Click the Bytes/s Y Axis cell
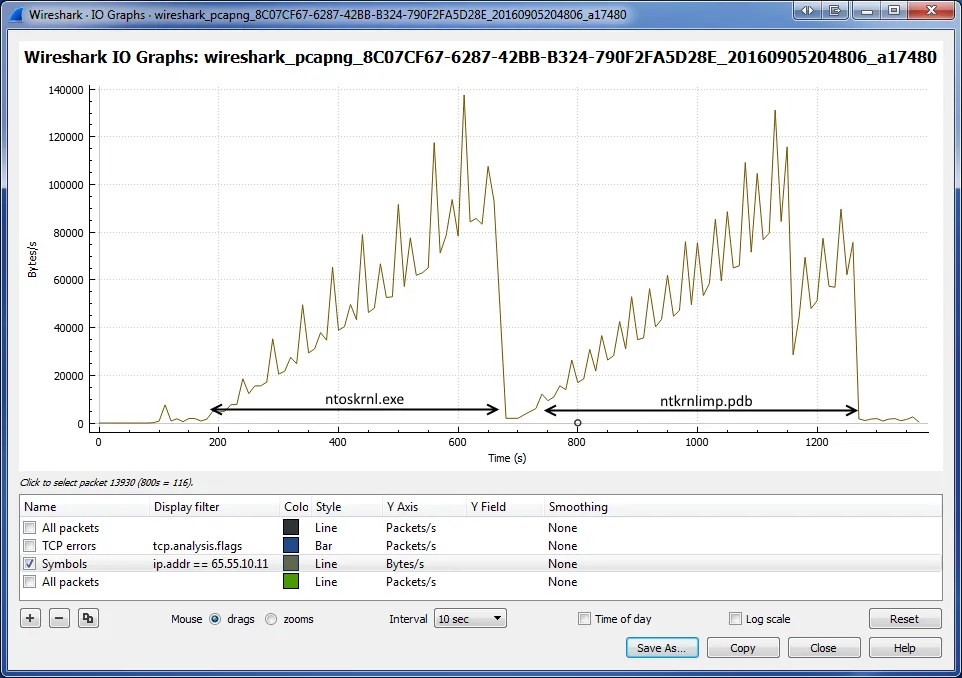 [x=405, y=563]
